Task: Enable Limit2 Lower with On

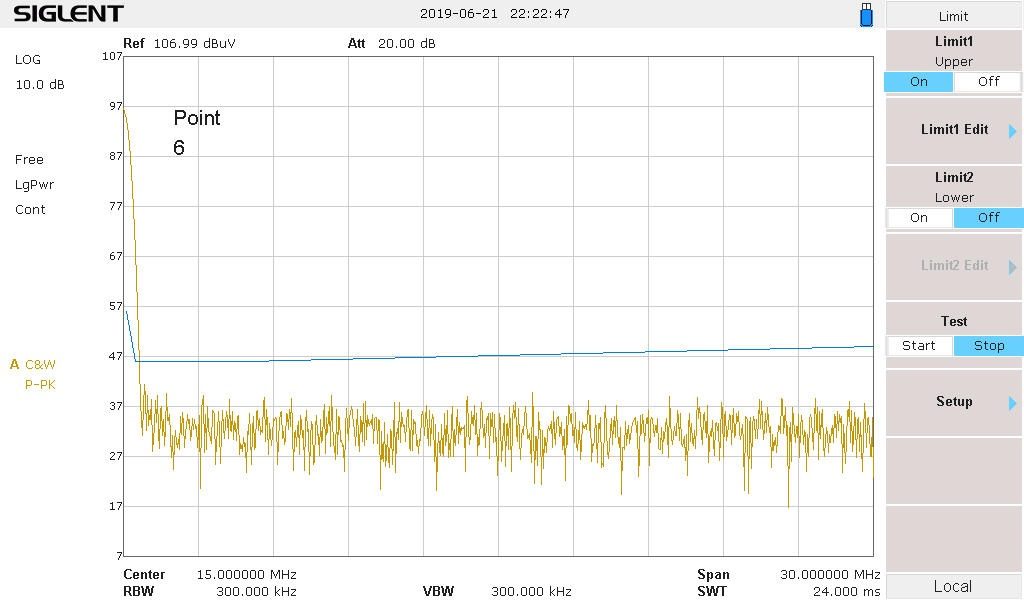Action: (918, 218)
